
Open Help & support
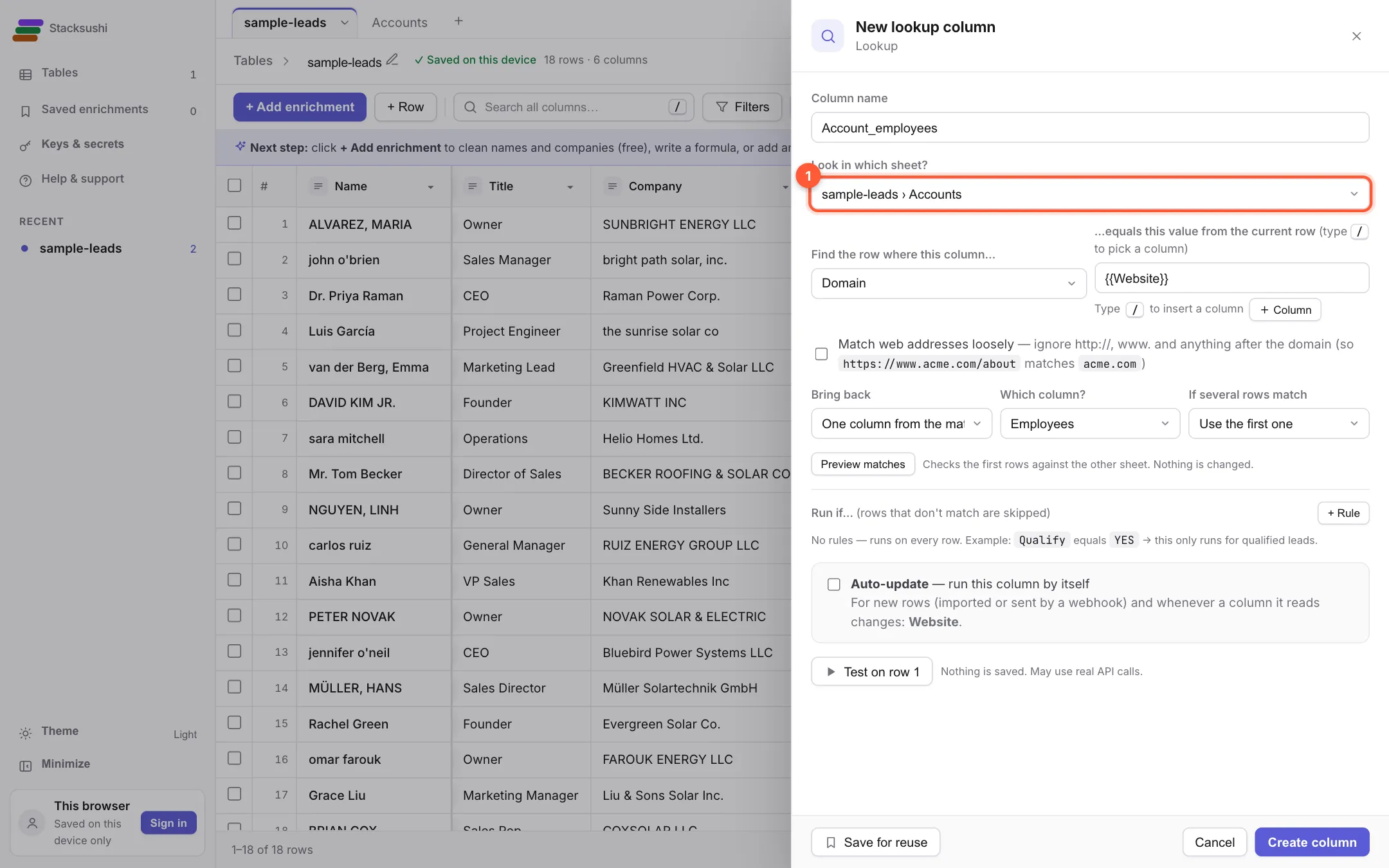pos(107,179)
